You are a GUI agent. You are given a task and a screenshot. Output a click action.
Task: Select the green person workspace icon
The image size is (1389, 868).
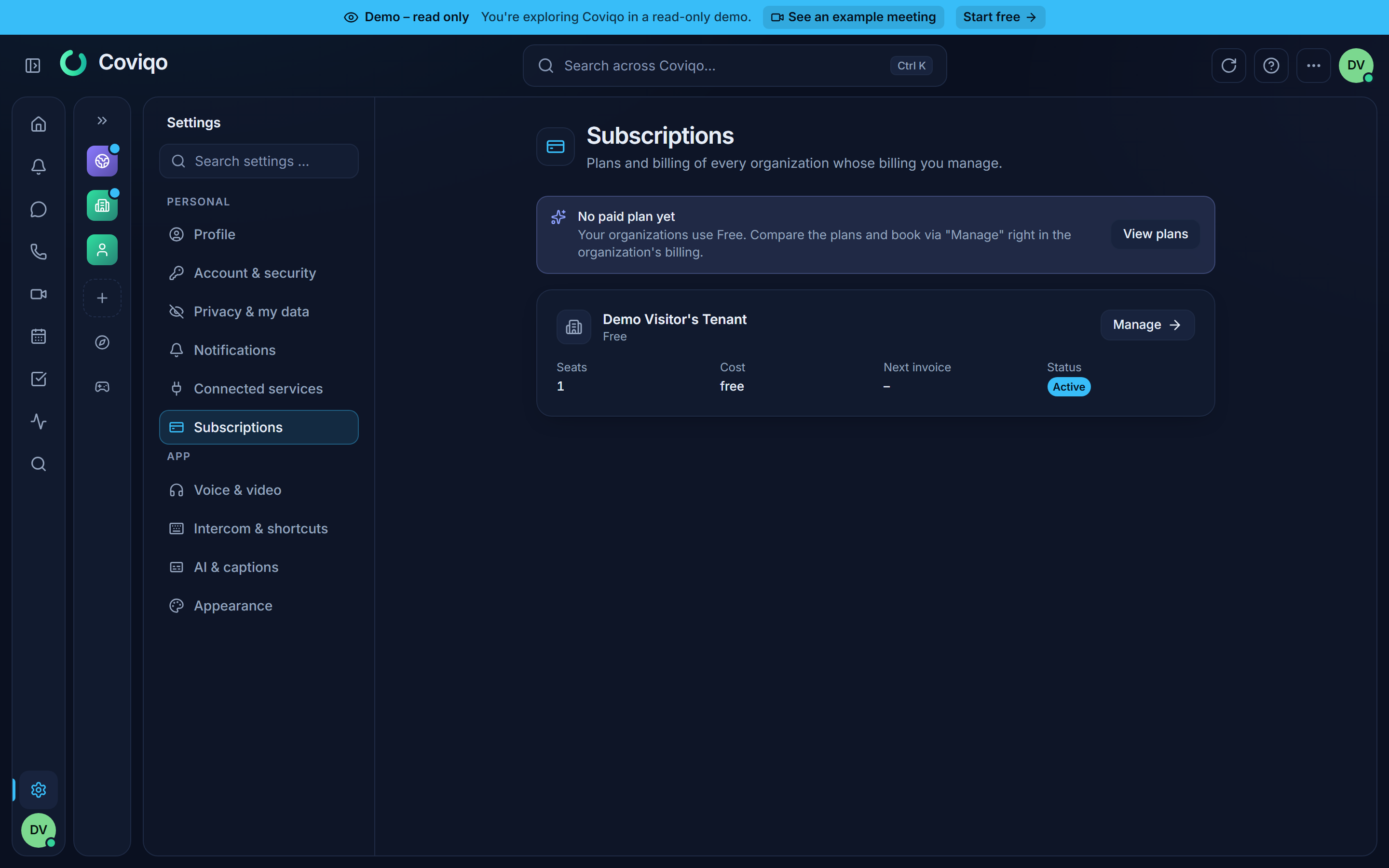click(102, 250)
